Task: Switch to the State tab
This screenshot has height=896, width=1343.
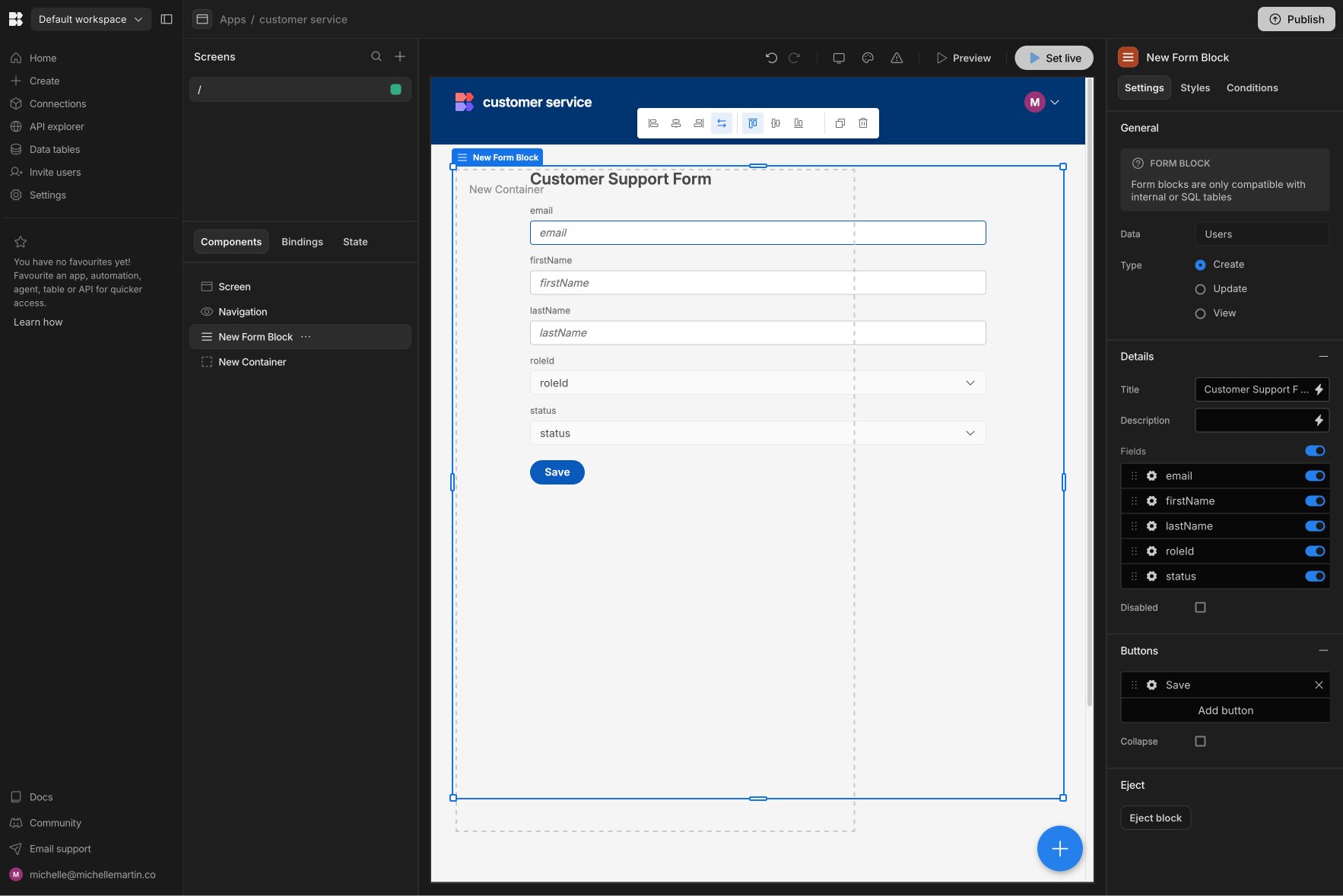Action: tap(355, 242)
